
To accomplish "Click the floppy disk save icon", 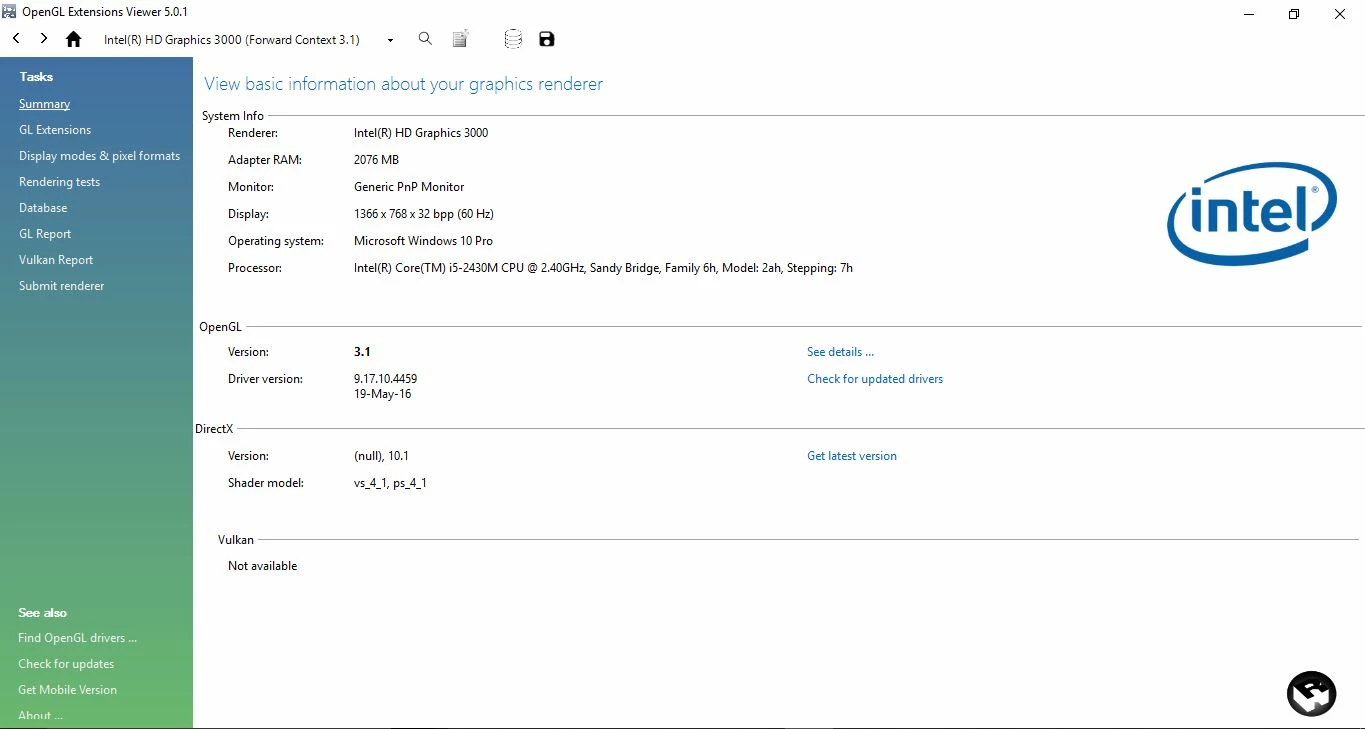I will coord(546,39).
